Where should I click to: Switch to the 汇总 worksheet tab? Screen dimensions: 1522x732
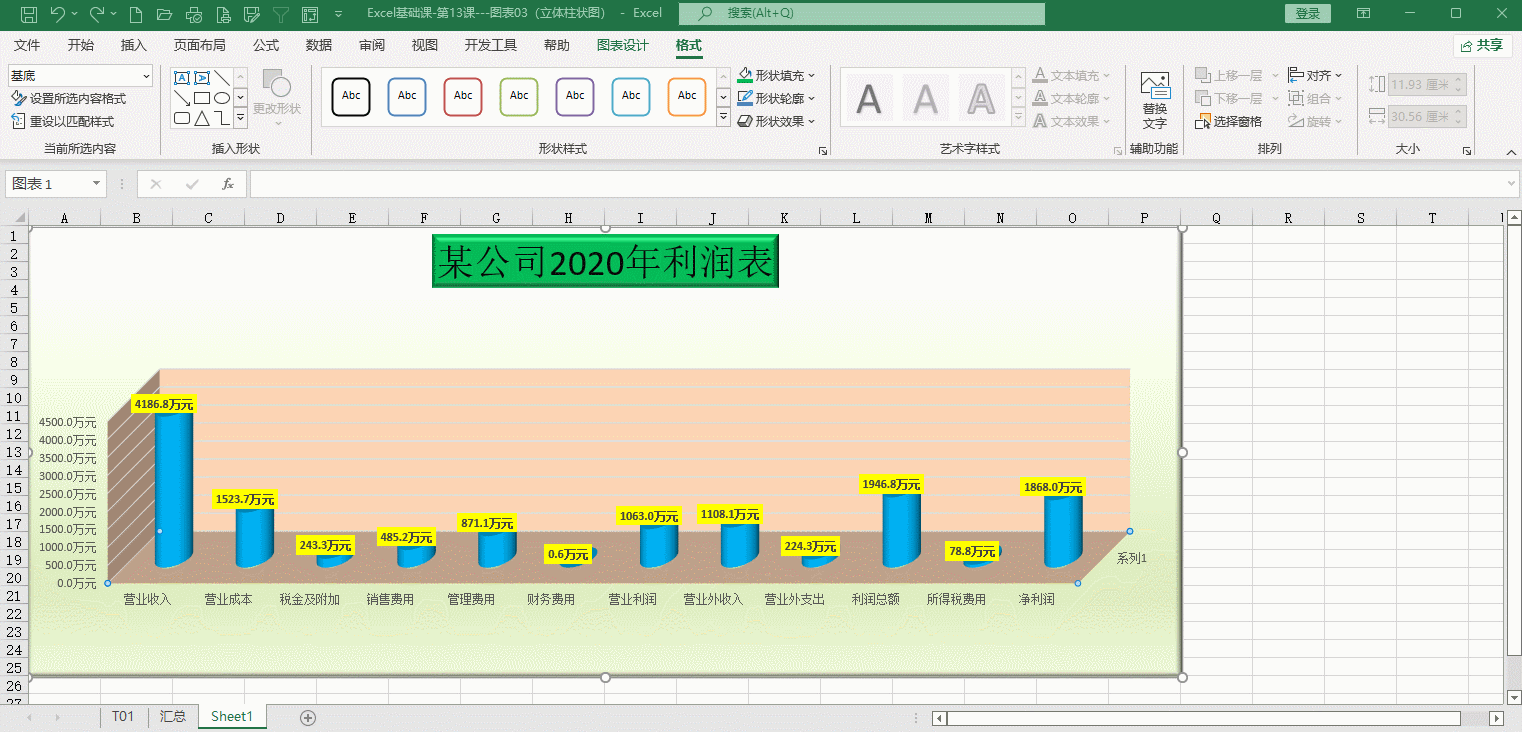(173, 716)
